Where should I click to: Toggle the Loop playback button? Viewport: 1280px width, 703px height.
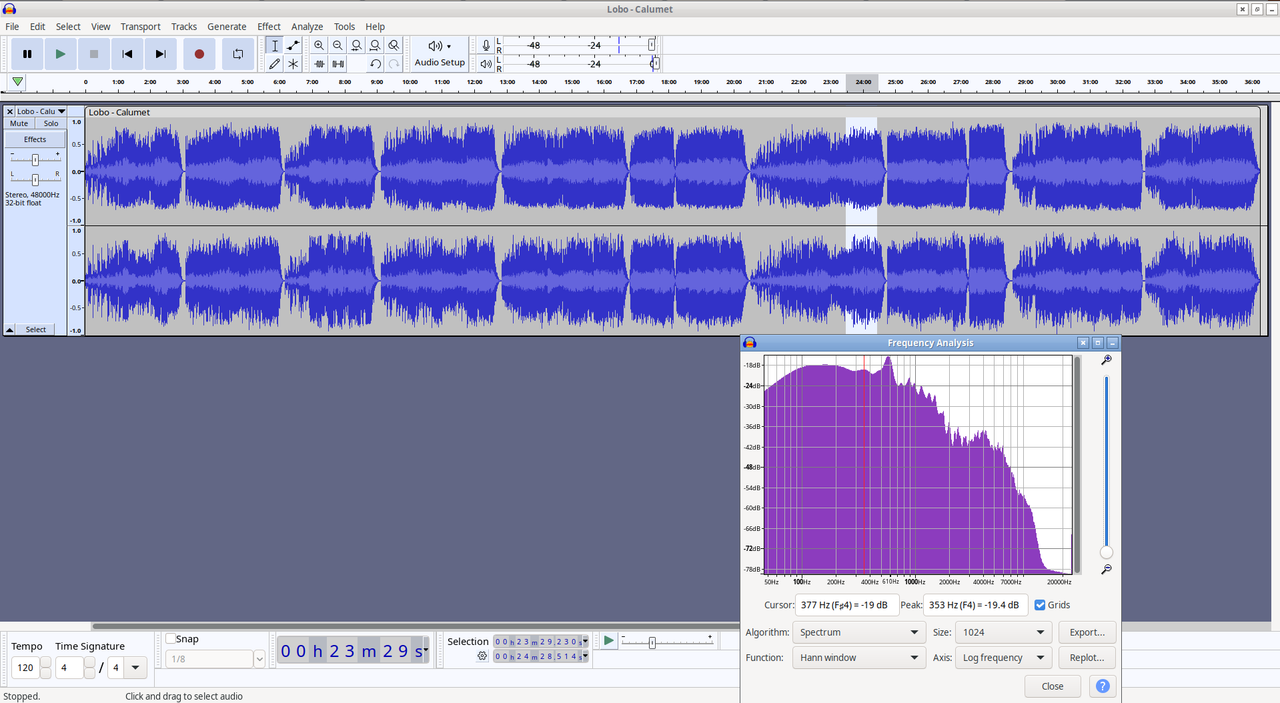pos(238,54)
